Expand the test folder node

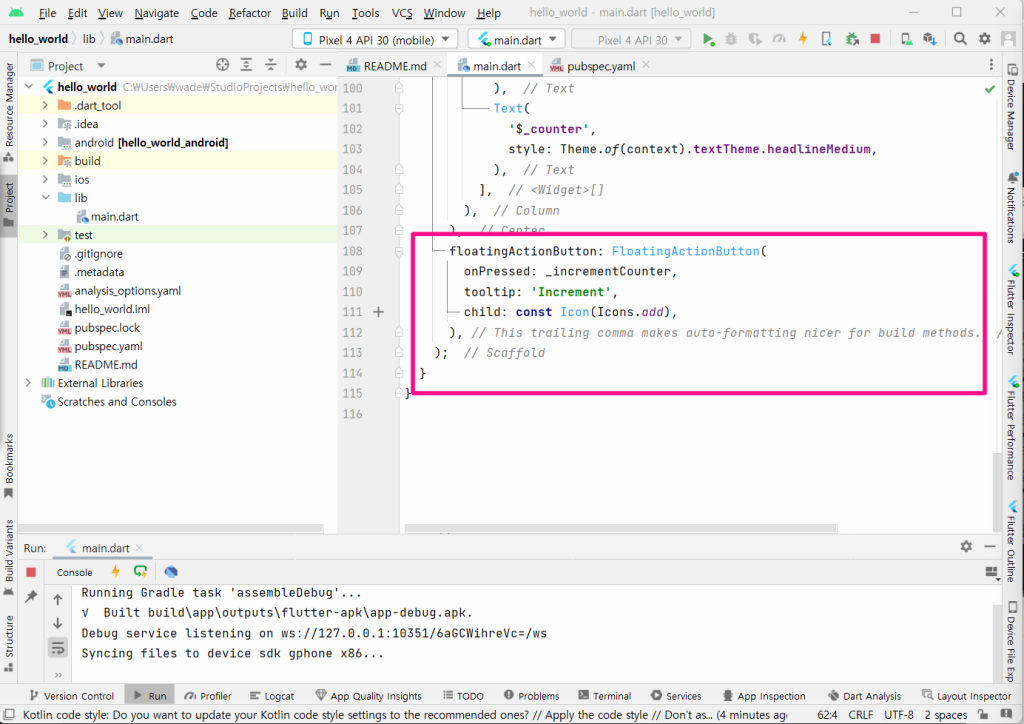point(46,235)
